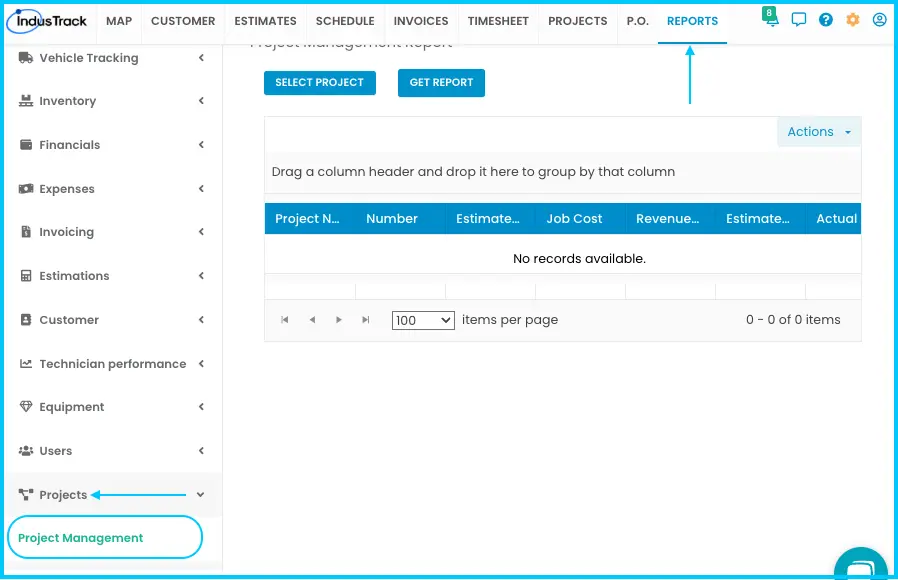898x580 pixels.
Task: Click the GET REPORT button
Action: point(442,82)
